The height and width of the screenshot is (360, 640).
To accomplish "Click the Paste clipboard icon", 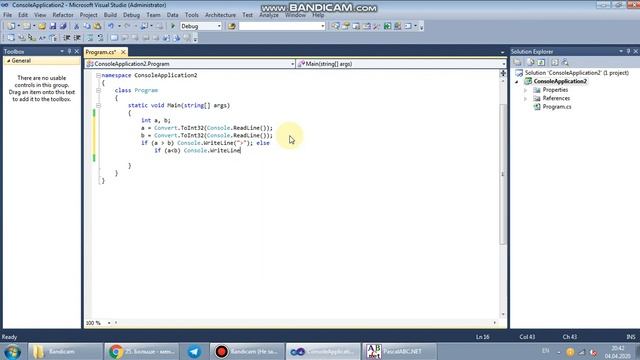I will 97,26.
